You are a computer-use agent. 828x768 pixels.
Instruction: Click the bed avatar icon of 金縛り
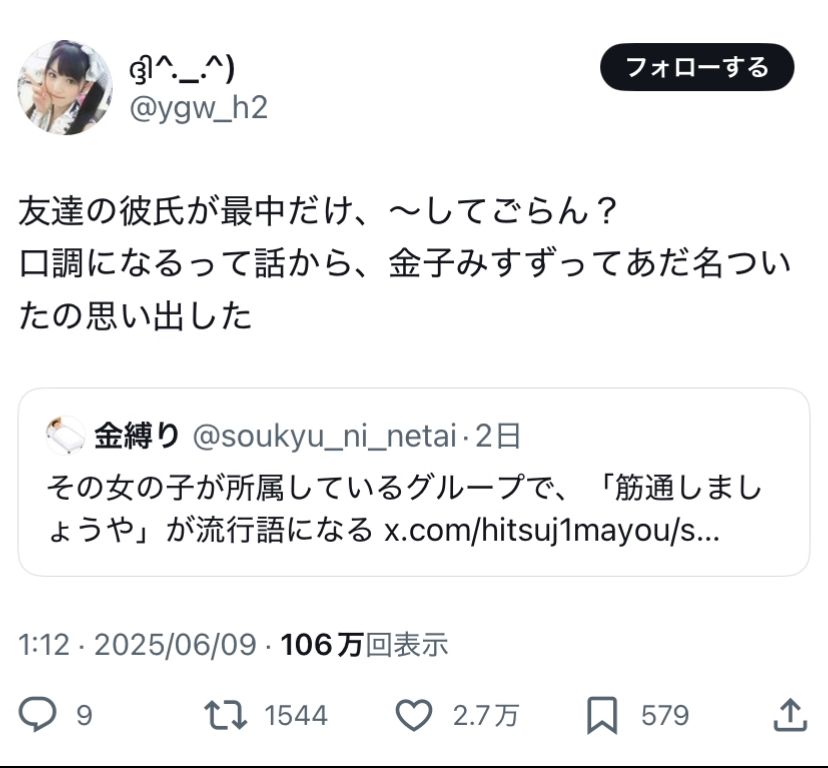66,436
